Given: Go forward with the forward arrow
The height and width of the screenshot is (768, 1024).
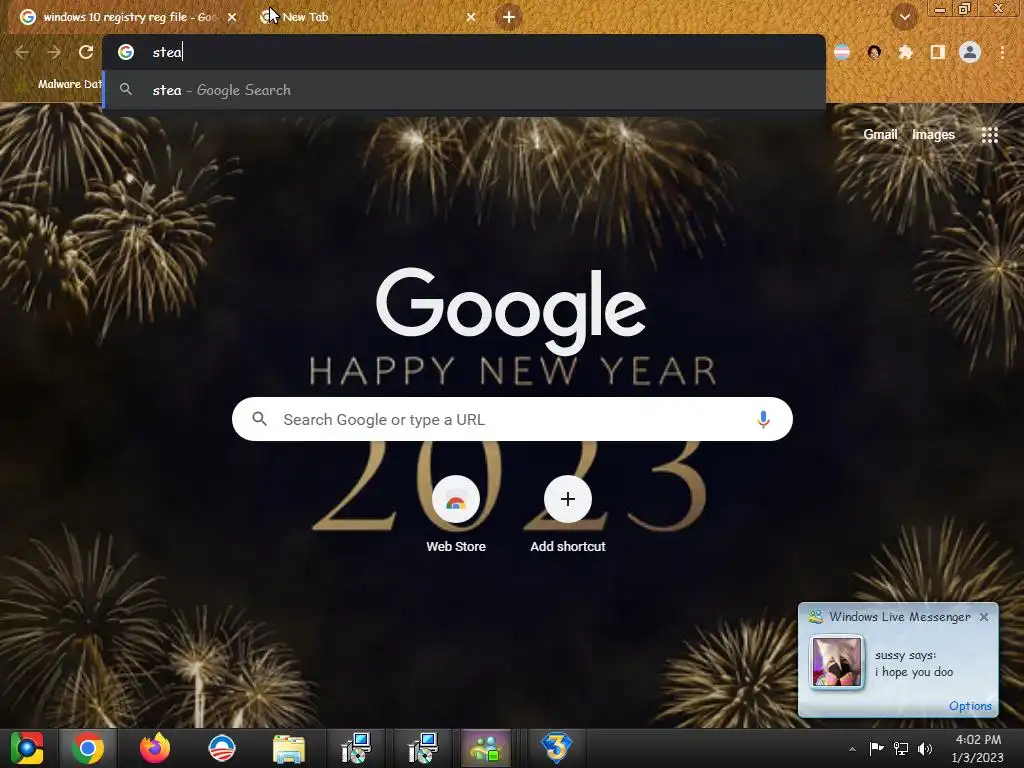Looking at the screenshot, I should point(54,52).
